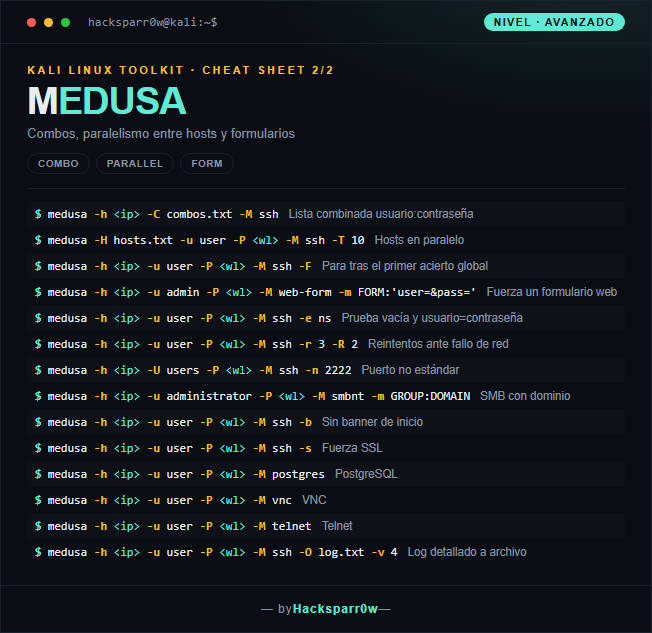This screenshot has width=652, height=633.
Task: Click 'Log detallado a archivo' description
Action: coord(467,552)
